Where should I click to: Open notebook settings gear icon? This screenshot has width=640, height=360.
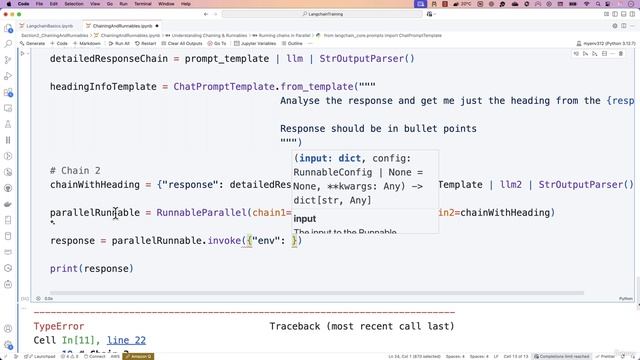[615, 26]
